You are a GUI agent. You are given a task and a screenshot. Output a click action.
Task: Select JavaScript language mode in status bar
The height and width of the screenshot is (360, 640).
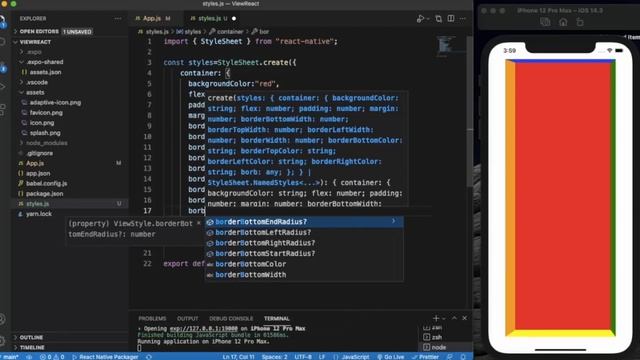pyautogui.click(x=355, y=357)
